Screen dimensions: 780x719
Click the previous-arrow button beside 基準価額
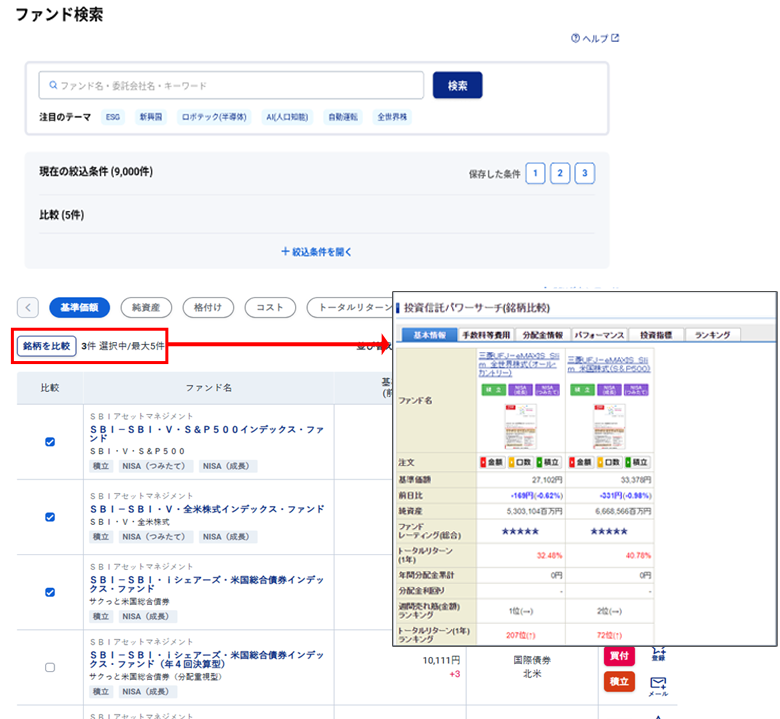(x=28, y=308)
